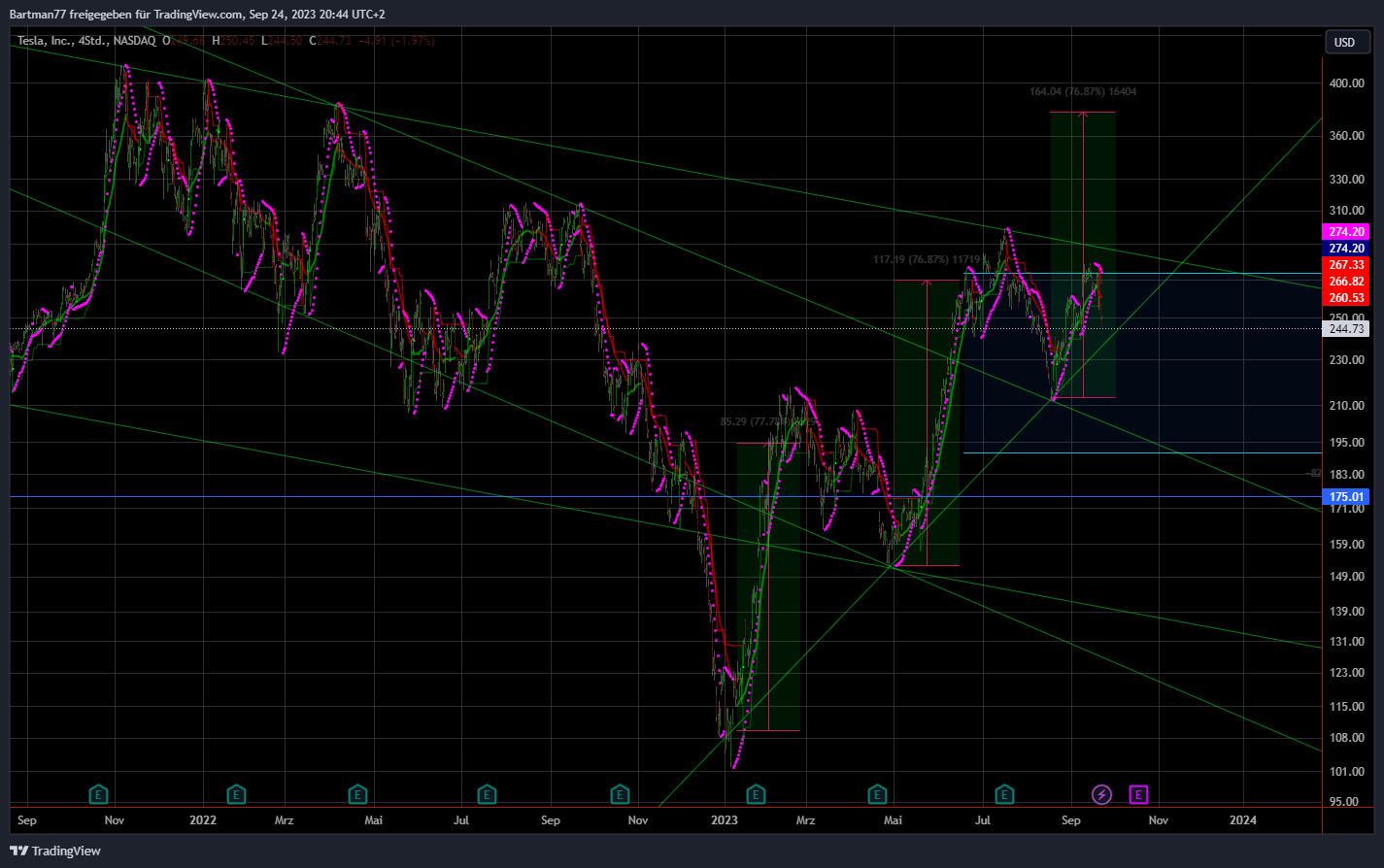The image size is (1384, 868).
Task: Click the 310.00 price axis tick
Action: 1347,211
